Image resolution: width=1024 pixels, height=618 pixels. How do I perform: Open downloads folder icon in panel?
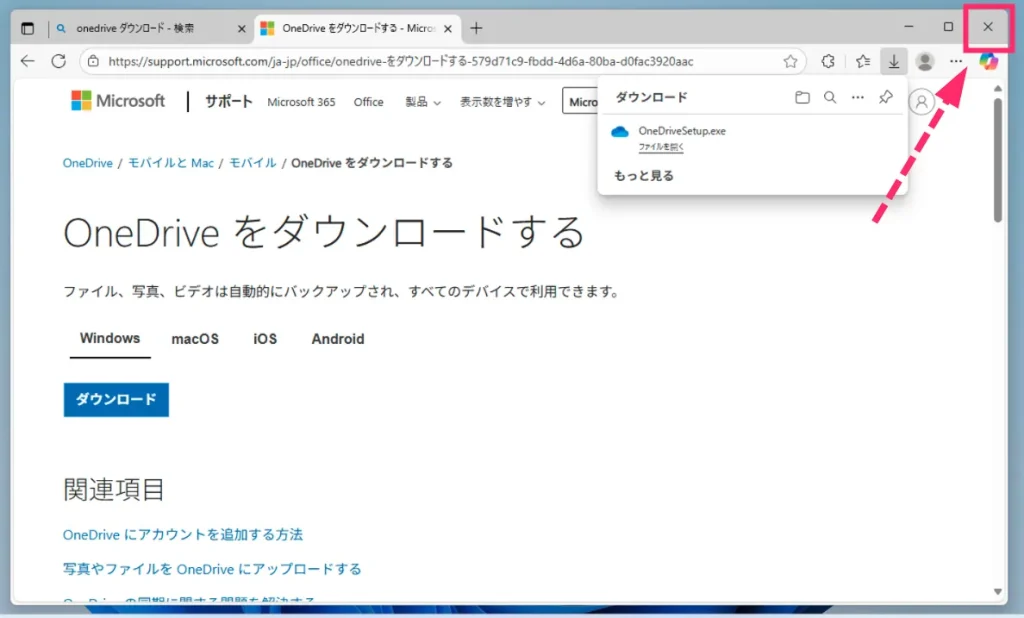click(x=803, y=97)
